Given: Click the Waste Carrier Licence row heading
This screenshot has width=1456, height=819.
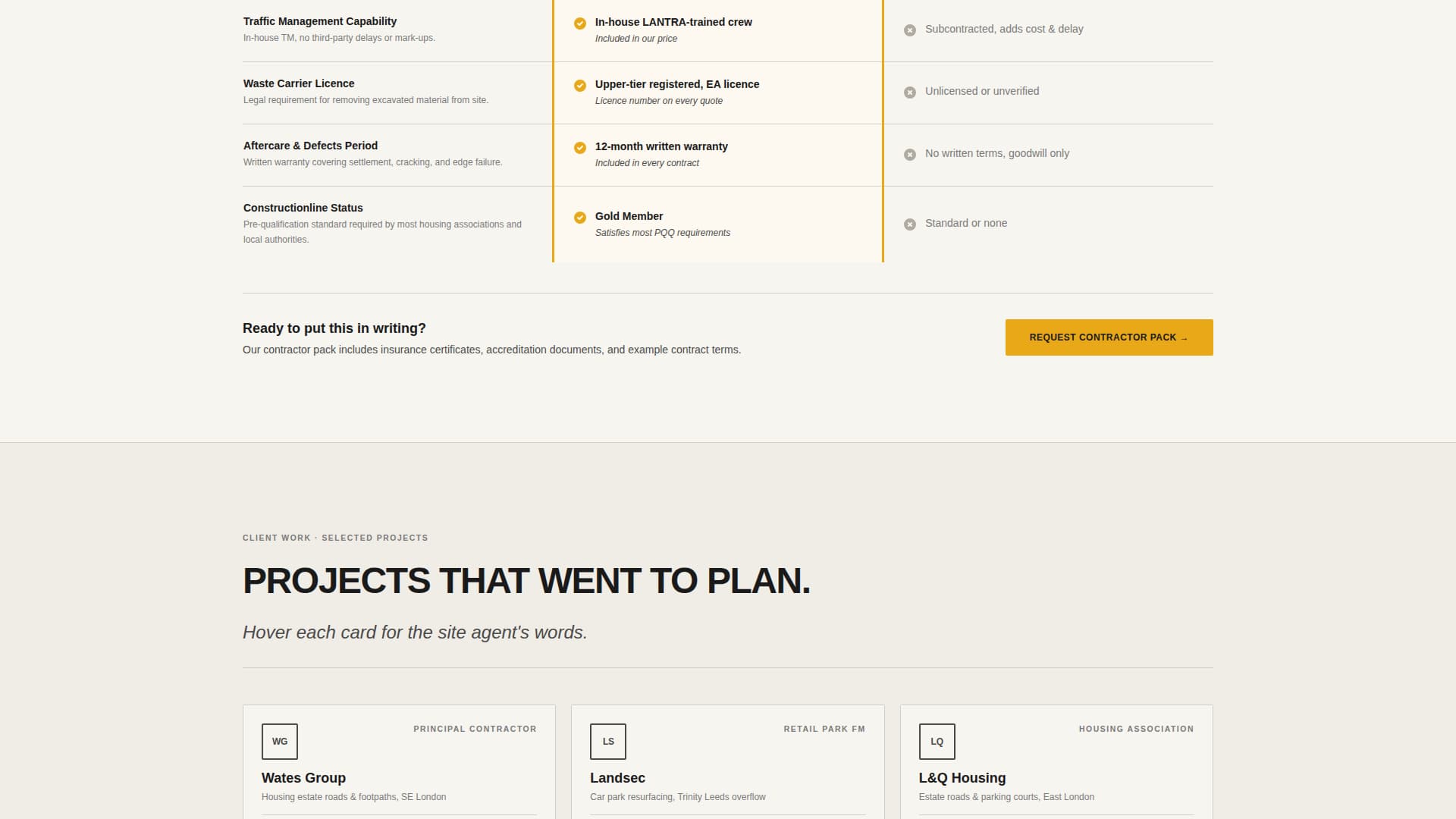Looking at the screenshot, I should point(299,83).
